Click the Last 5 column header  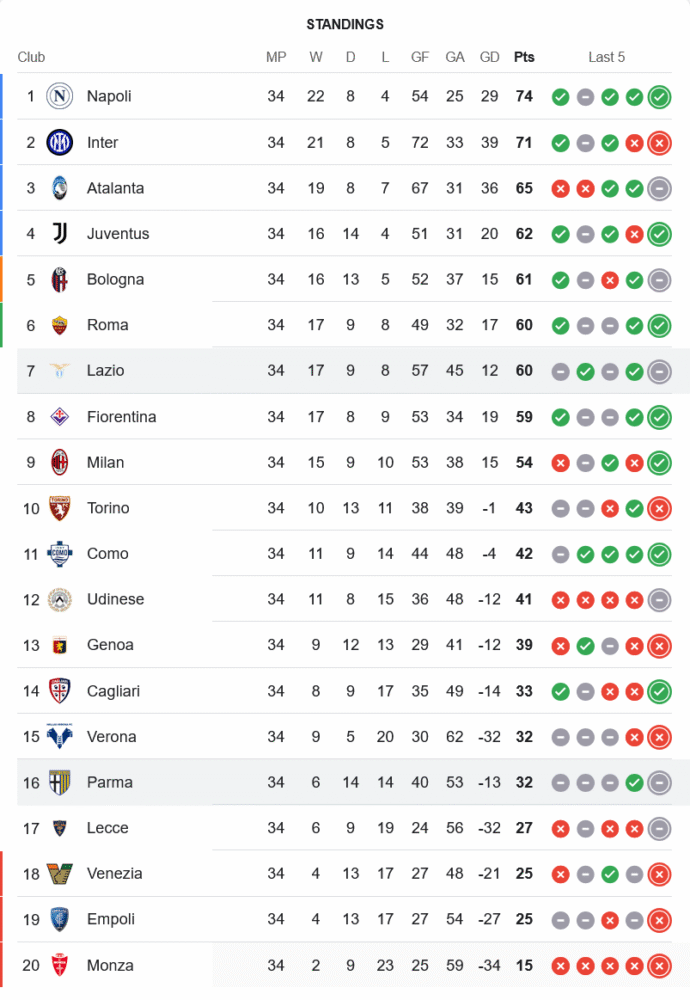point(606,57)
